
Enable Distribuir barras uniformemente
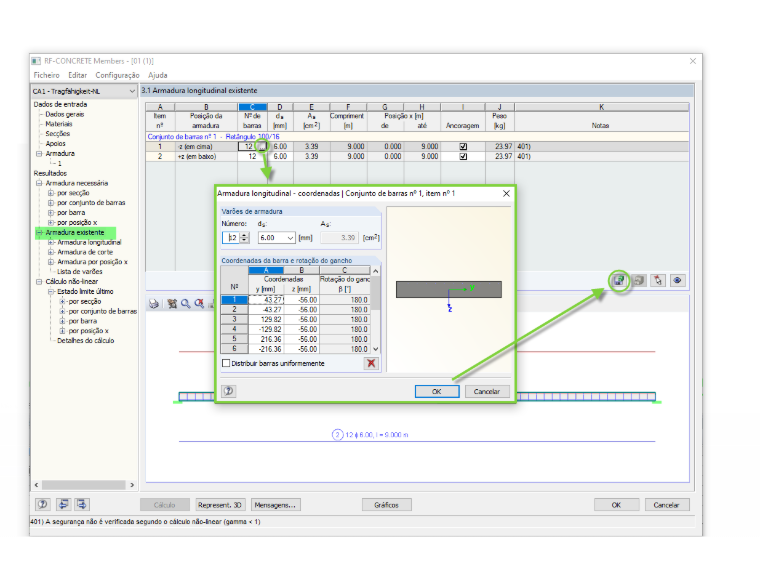coord(226,363)
